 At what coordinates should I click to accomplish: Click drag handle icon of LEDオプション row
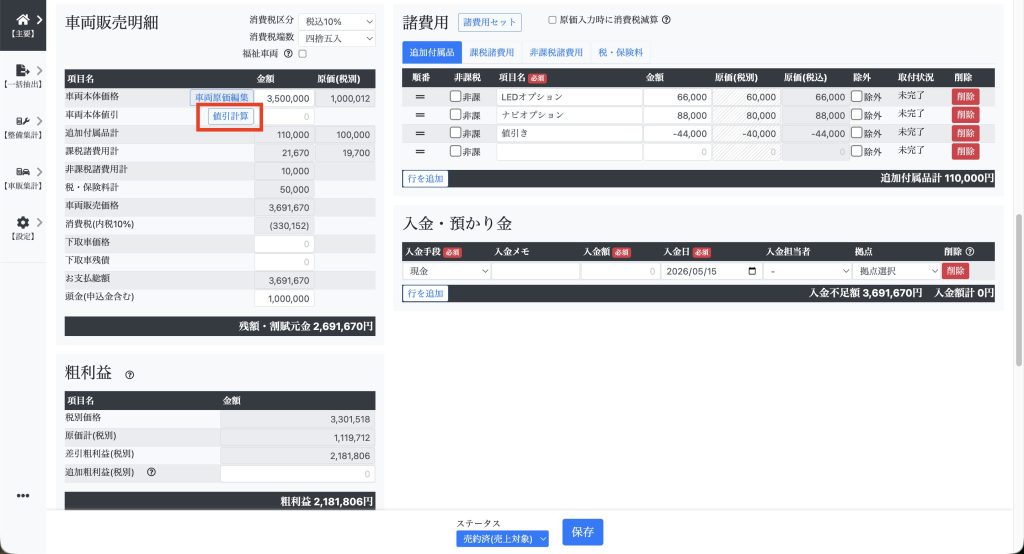(420, 97)
